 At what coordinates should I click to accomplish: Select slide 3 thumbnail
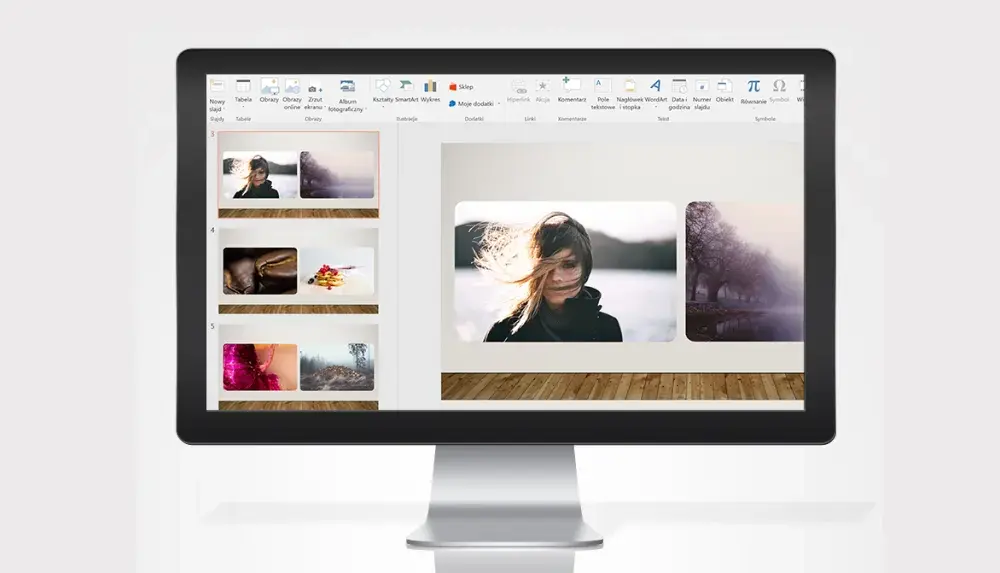pyautogui.click(x=298, y=174)
